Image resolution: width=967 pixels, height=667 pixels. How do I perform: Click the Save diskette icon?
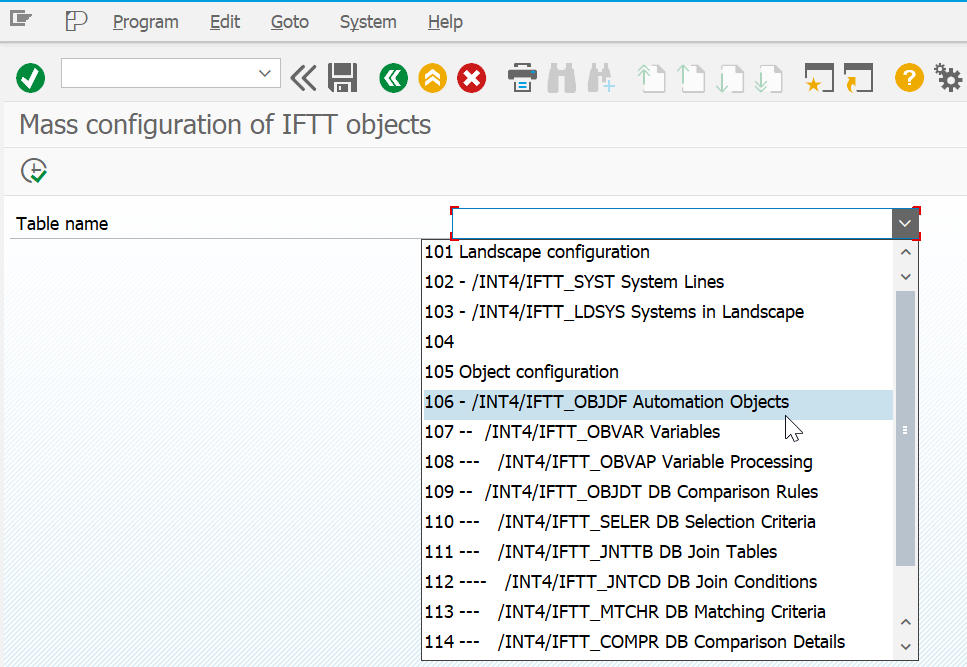(343, 77)
